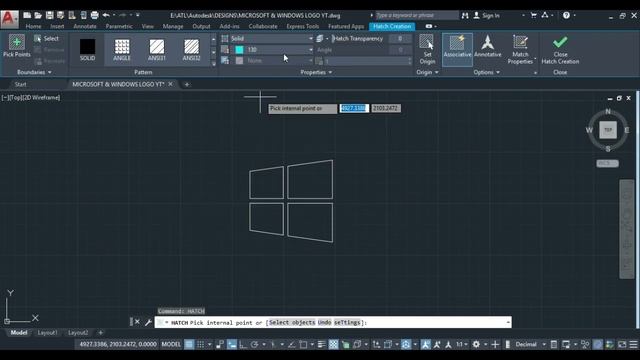Click the Undo command line option

point(324,322)
